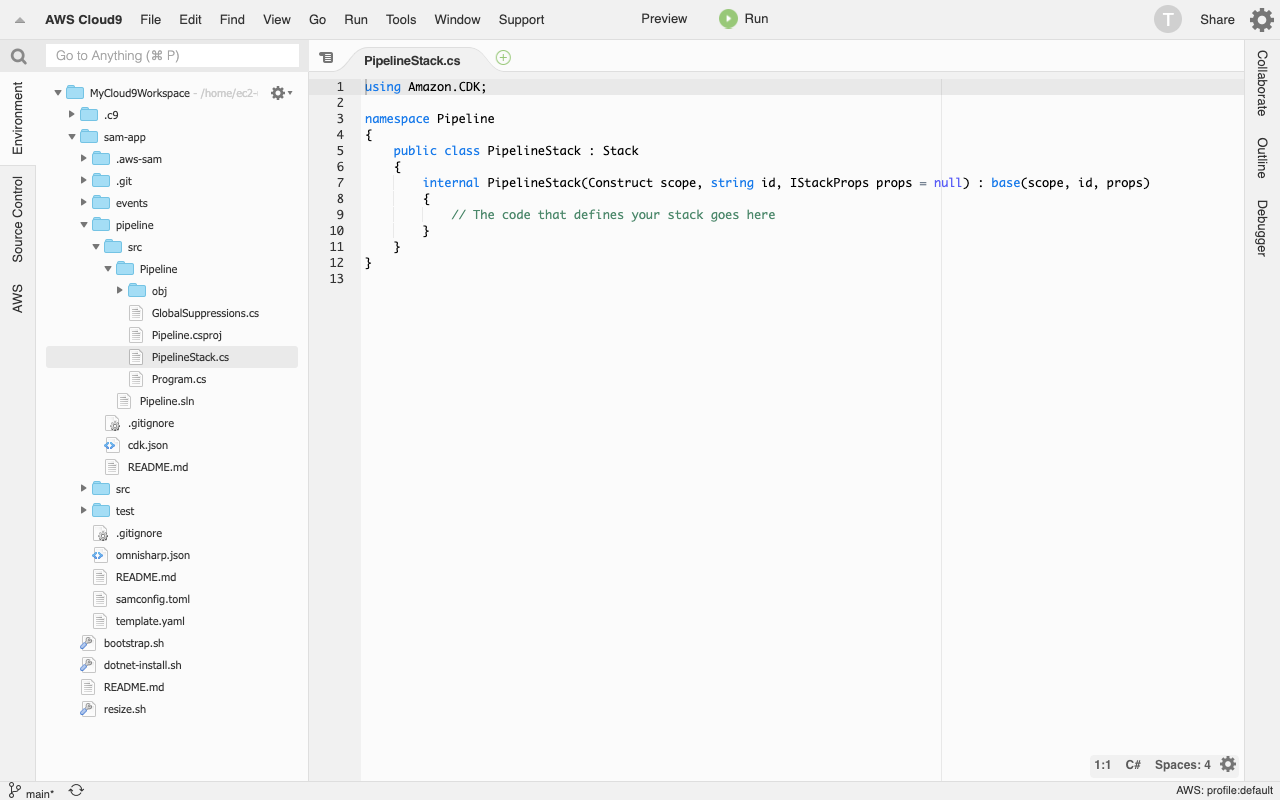Screen dimensions: 1280x800
Task: Open template.yaml file
Action: (150, 621)
